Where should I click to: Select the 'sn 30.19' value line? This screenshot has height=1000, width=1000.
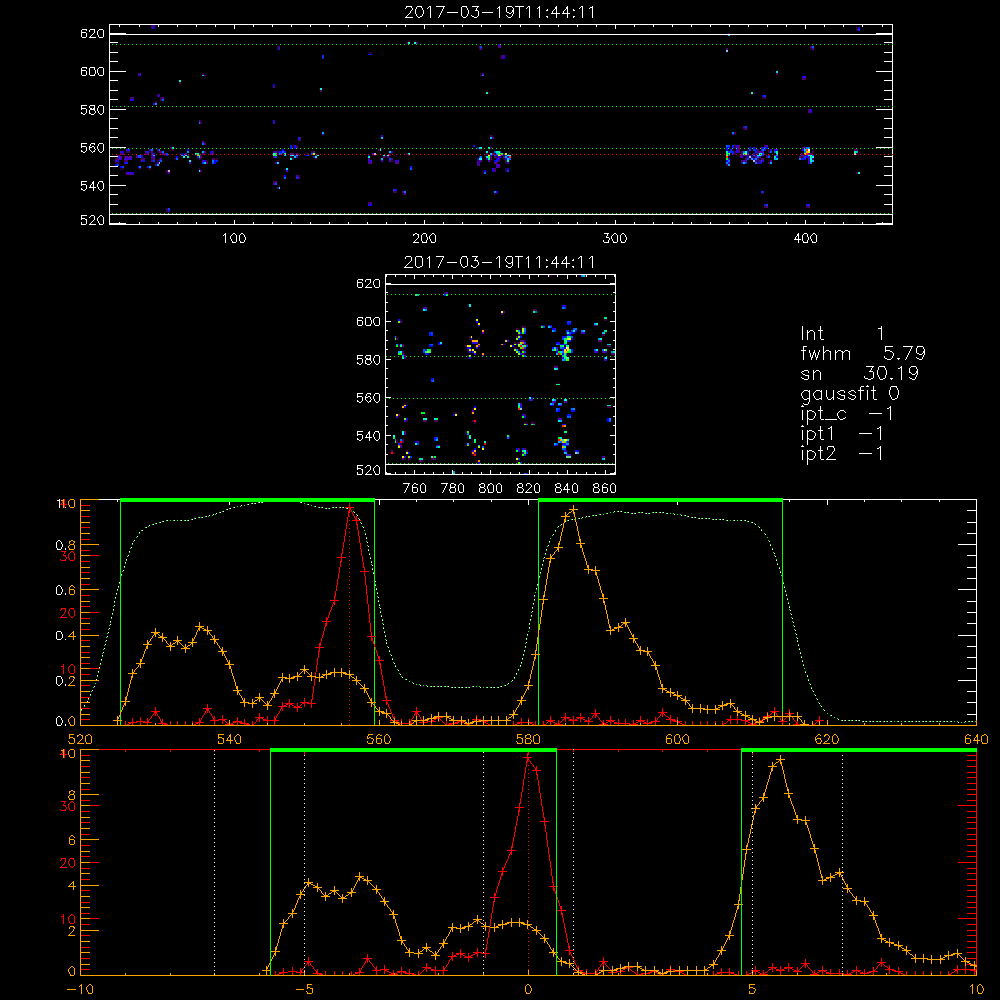859,374
